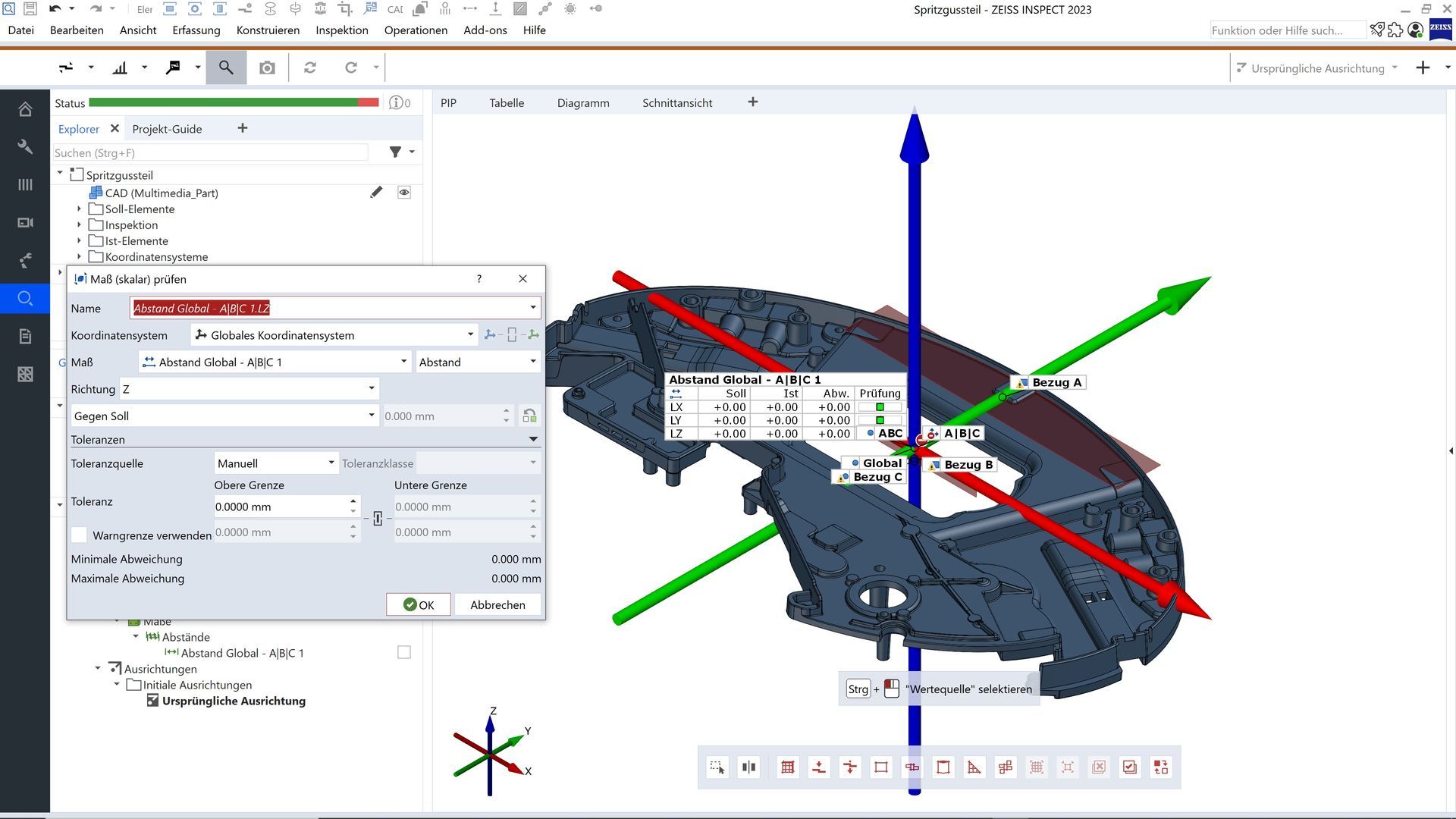The height and width of the screenshot is (819, 1456).
Task: Click the magnifier inspection toolbar icon
Action: 226,67
